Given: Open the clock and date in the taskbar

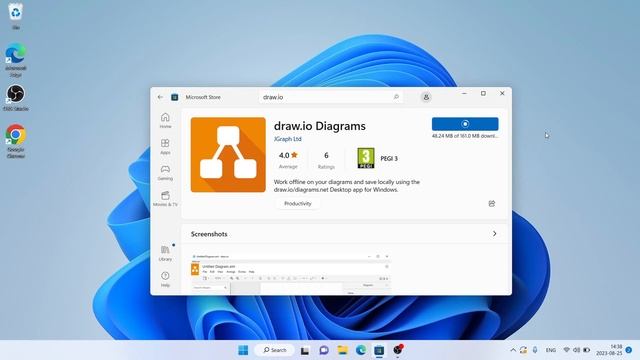Looking at the screenshot, I should coord(609,350).
